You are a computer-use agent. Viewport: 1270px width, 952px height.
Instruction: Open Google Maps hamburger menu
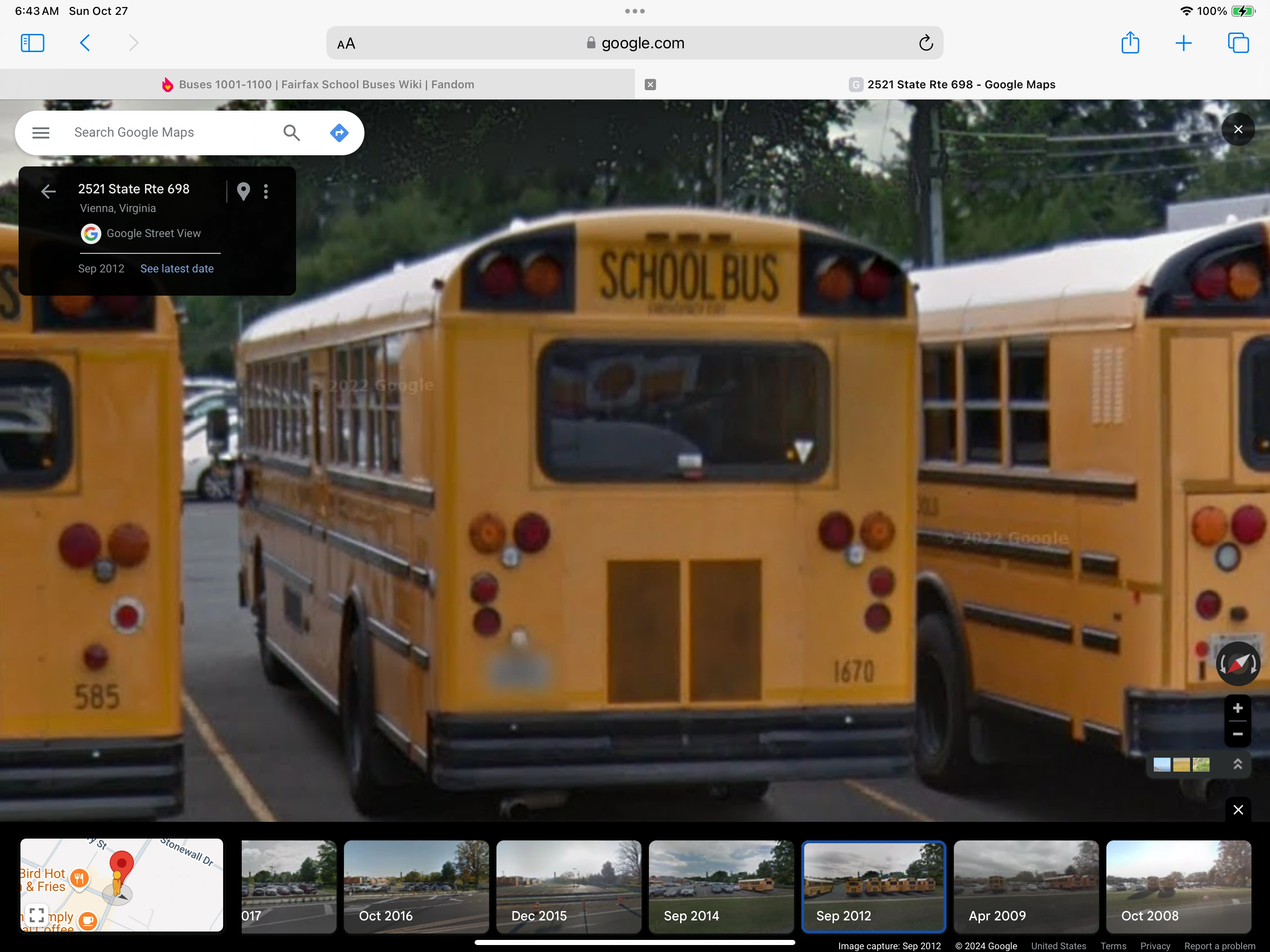click(41, 132)
